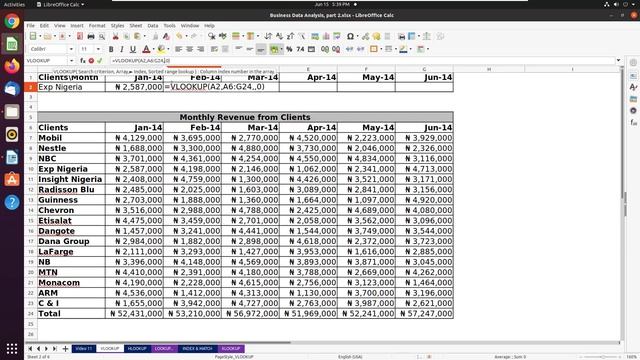
Task: Switch to the HLOOKUP sheet tab
Action: [x=137, y=349]
